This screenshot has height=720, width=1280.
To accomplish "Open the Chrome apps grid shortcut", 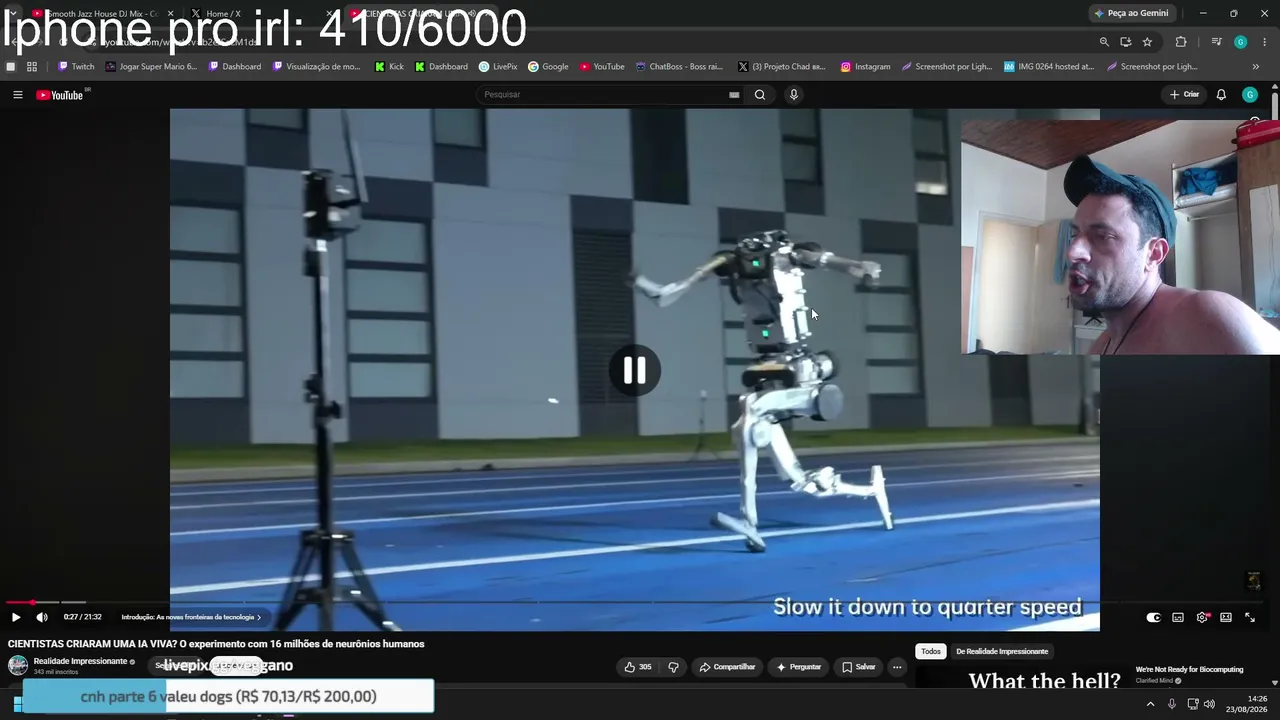I will click(x=32, y=67).
